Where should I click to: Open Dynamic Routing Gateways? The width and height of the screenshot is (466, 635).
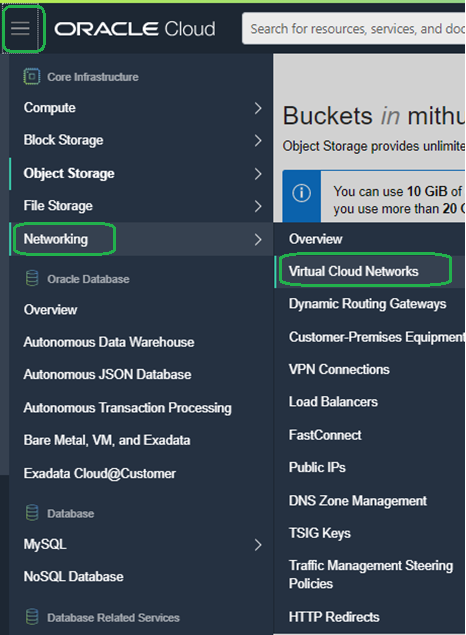point(368,304)
